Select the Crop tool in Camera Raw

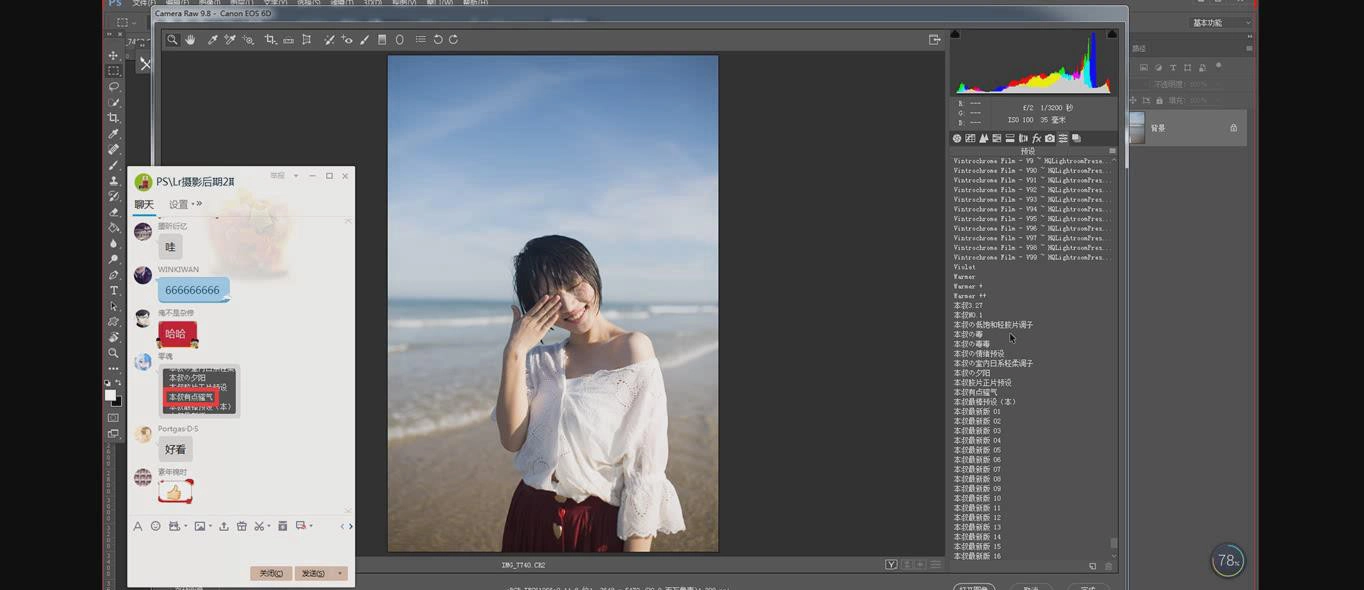[x=270, y=40]
